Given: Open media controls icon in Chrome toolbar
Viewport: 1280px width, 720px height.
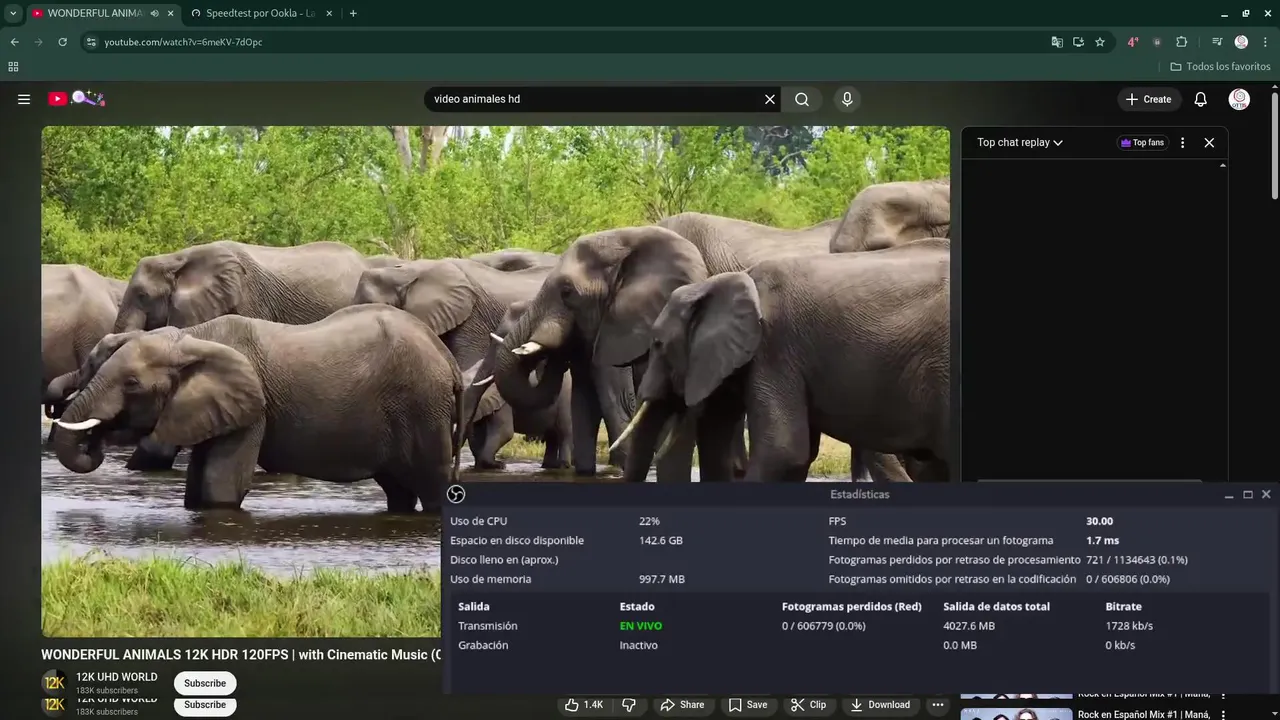Looking at the screenshot, I should tap(1217, 42).
